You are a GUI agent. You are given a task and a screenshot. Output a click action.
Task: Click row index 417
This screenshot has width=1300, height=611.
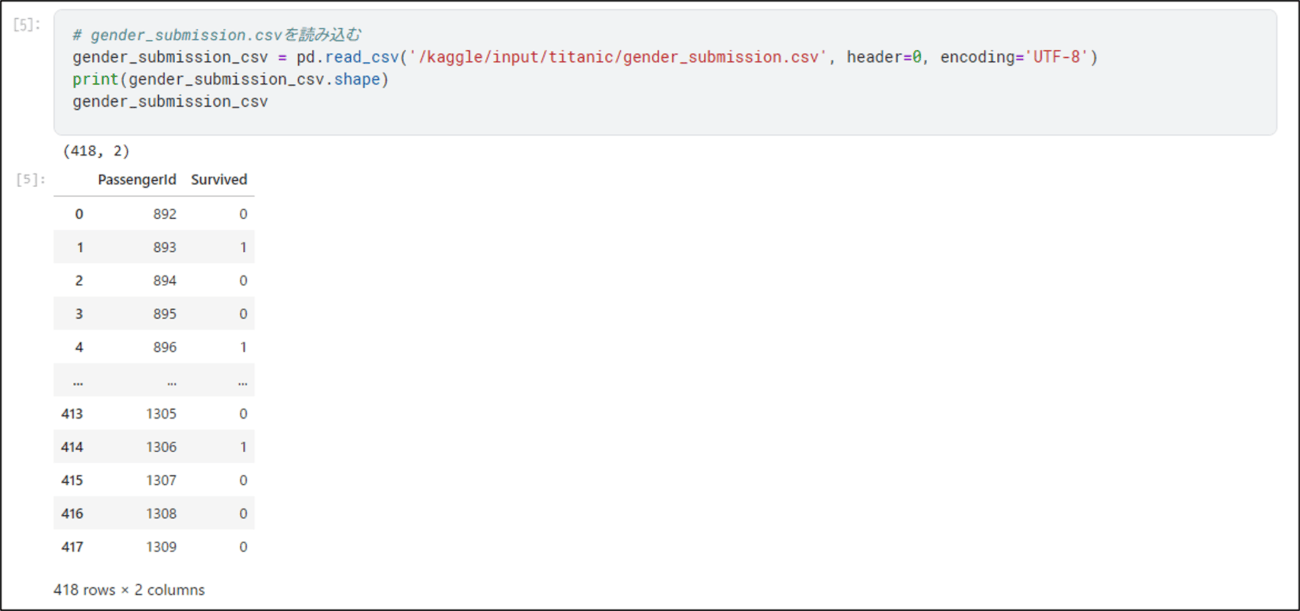[x=72, y=547]
